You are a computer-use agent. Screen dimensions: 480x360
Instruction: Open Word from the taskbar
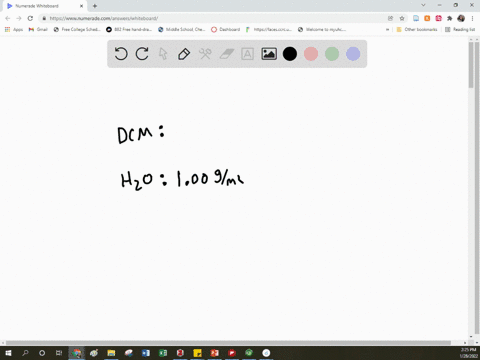(146, 353)
